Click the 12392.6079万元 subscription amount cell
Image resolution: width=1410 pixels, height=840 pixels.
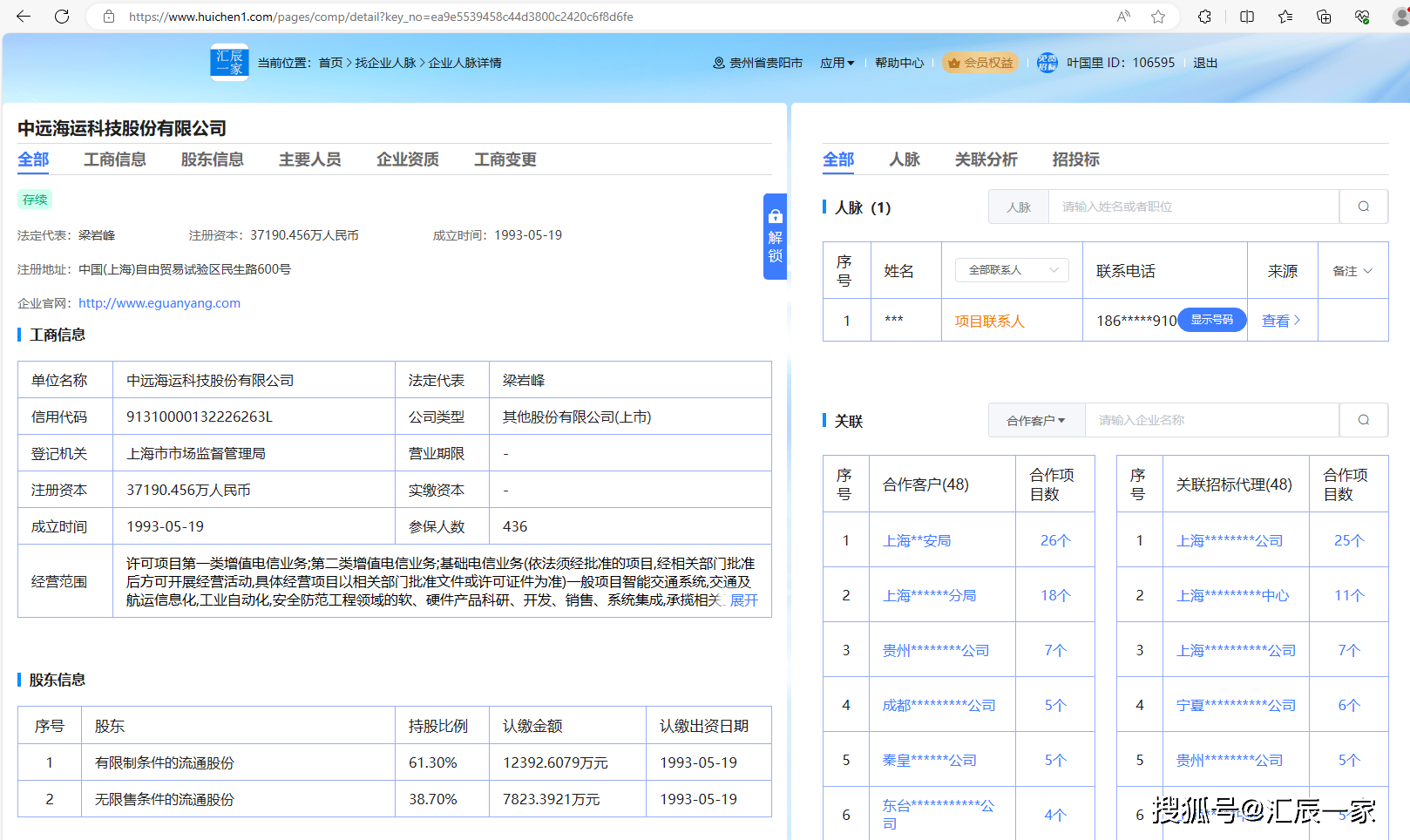pyautogui.click(x=567, y=762)
